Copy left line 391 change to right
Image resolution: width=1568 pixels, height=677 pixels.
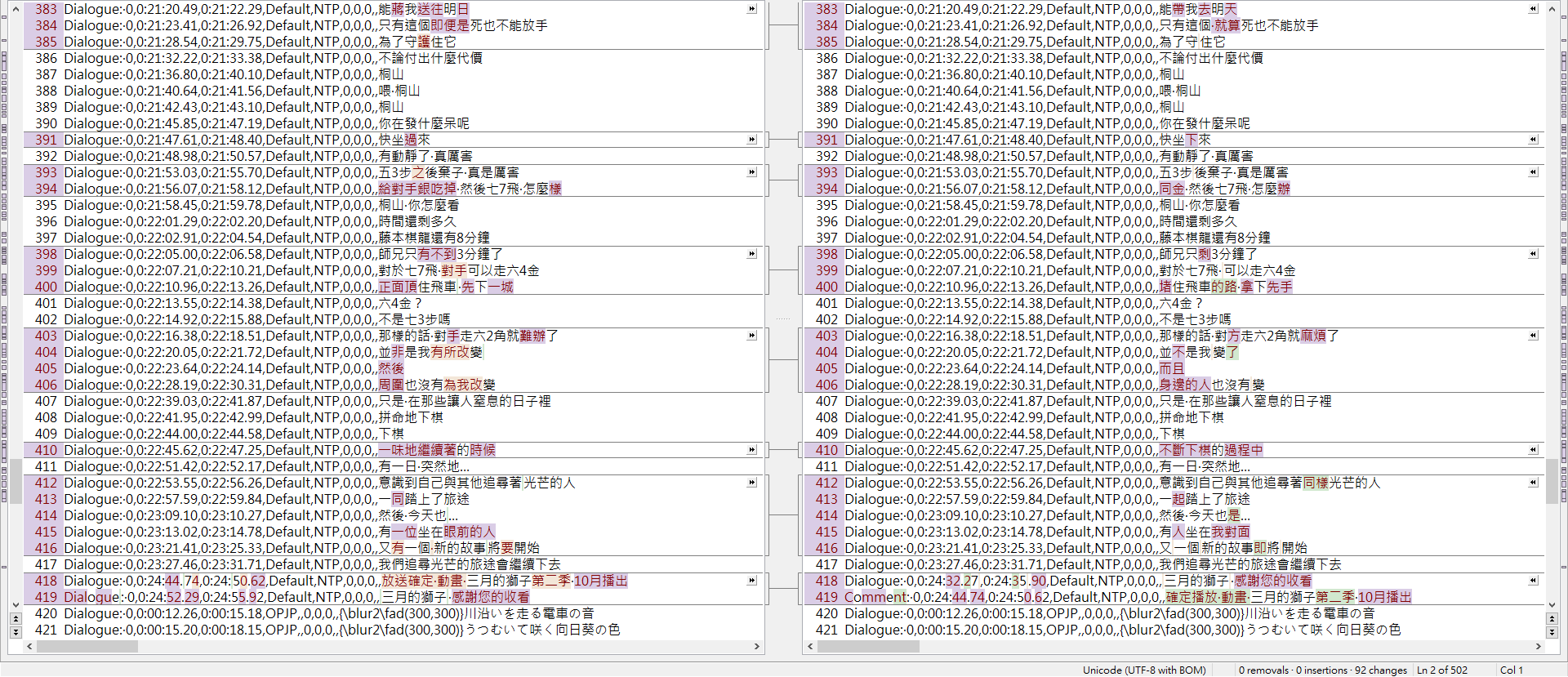[x=752, y=140]
